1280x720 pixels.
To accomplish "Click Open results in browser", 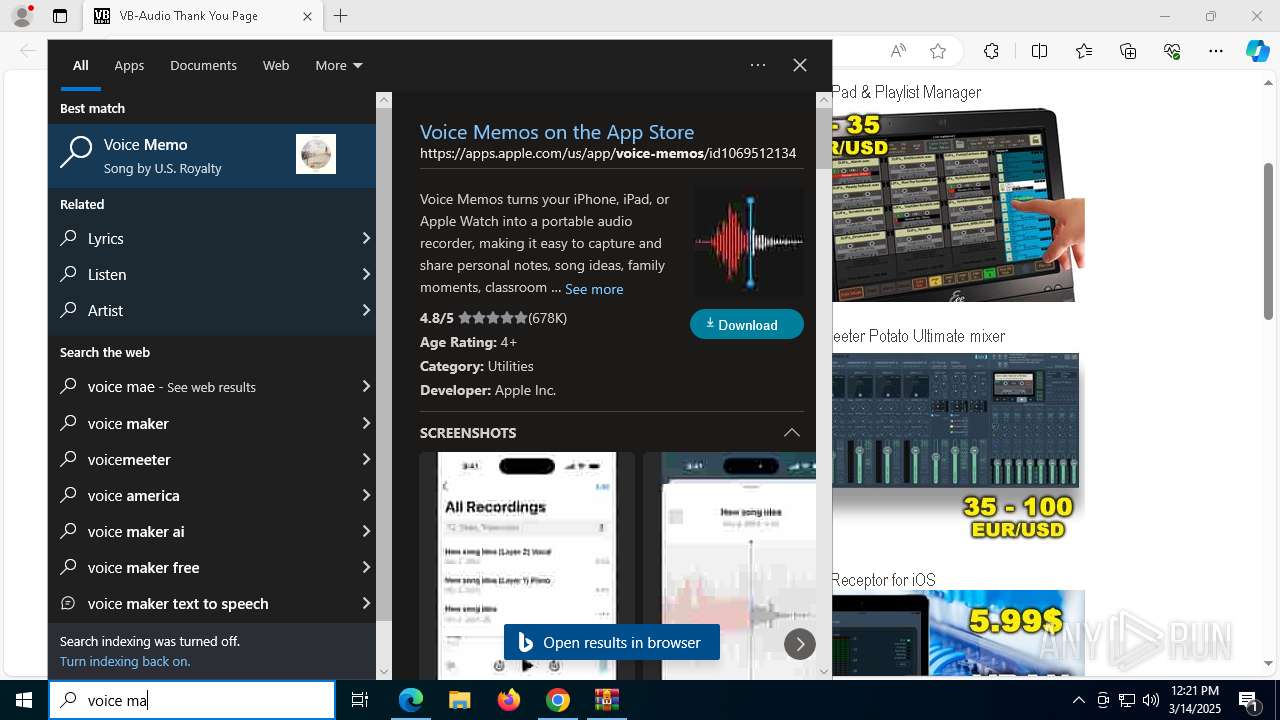I will point(612,642).
